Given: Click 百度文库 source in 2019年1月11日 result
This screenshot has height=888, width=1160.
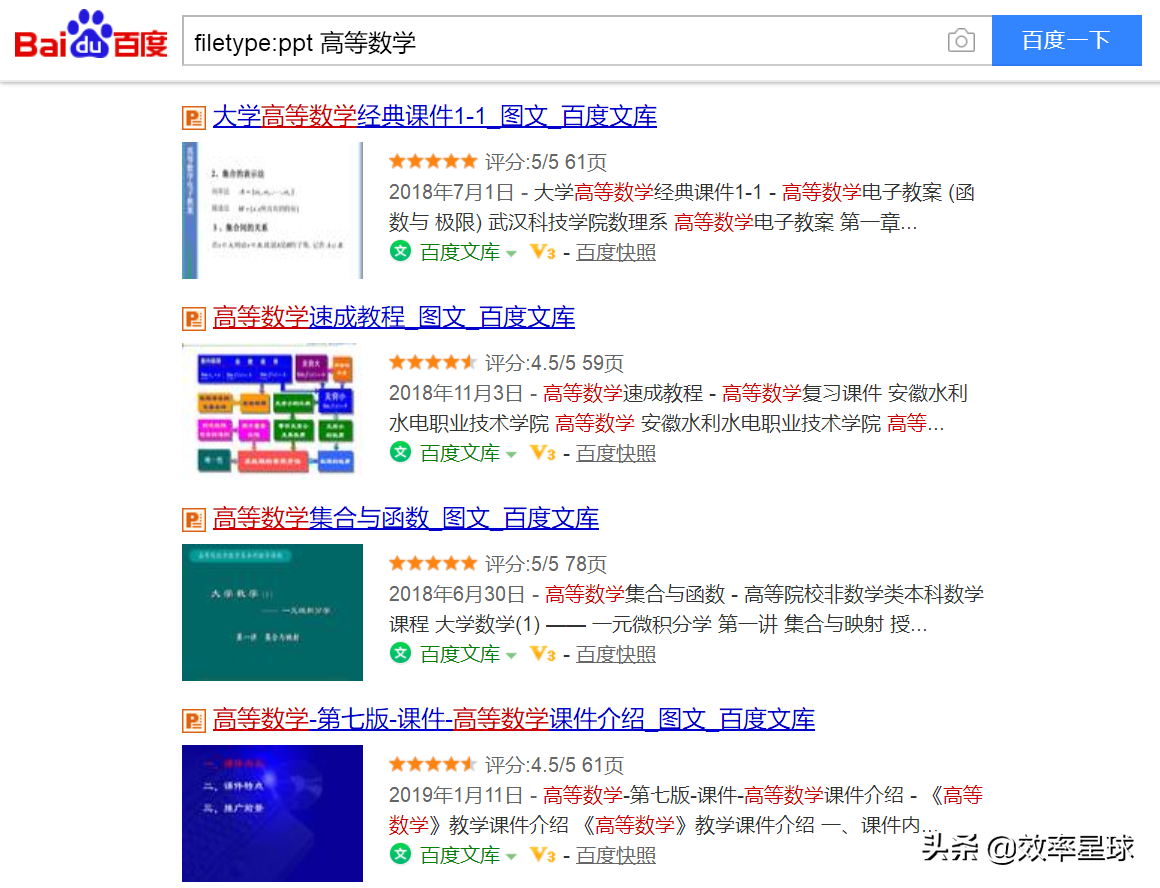Looking at the screenshot, I should pos(460,855).
